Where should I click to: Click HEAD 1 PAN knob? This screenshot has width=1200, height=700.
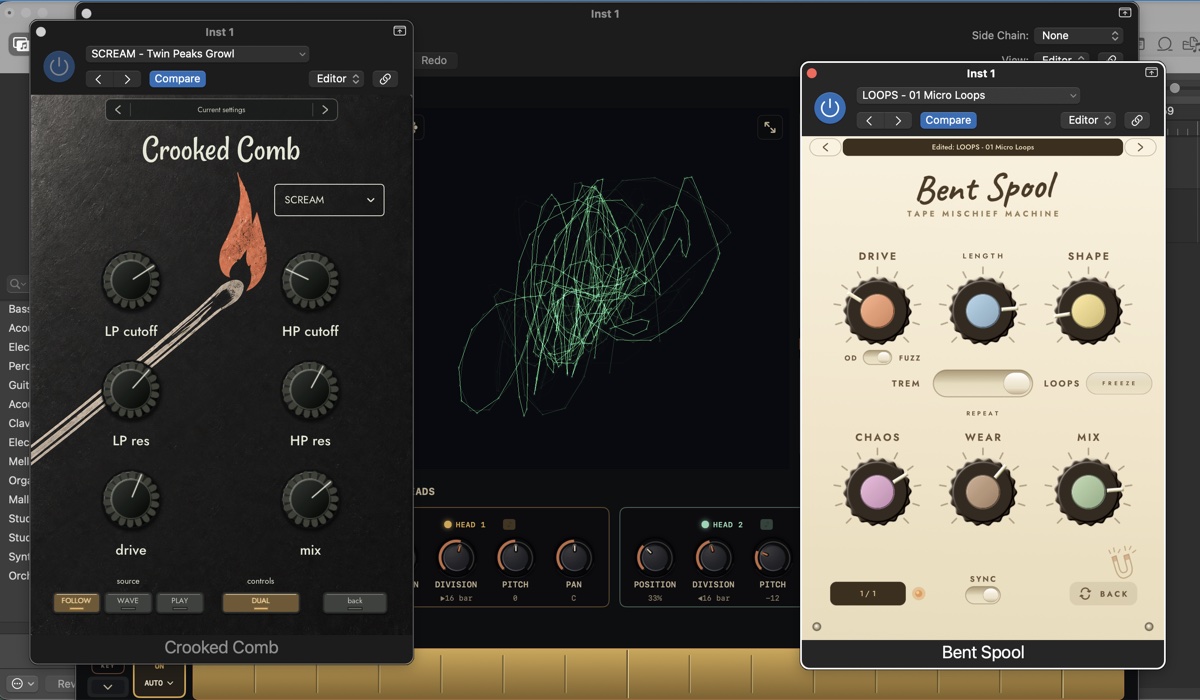coord(573,557)
